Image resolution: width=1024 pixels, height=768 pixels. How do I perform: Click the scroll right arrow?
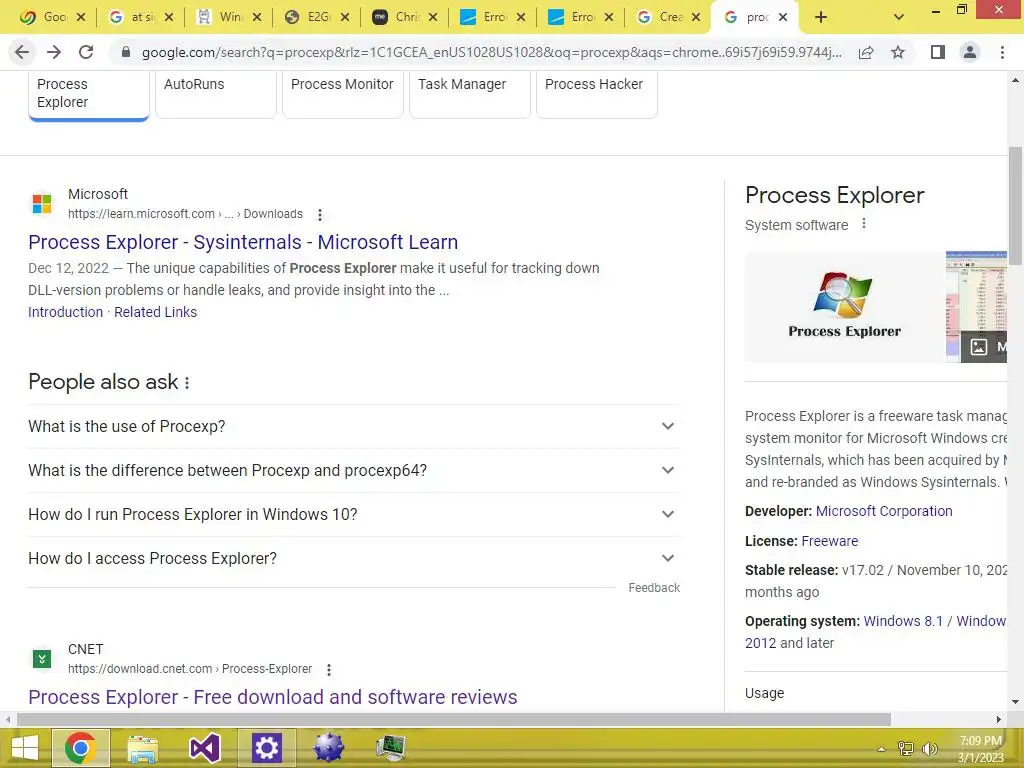coord(999,720)
